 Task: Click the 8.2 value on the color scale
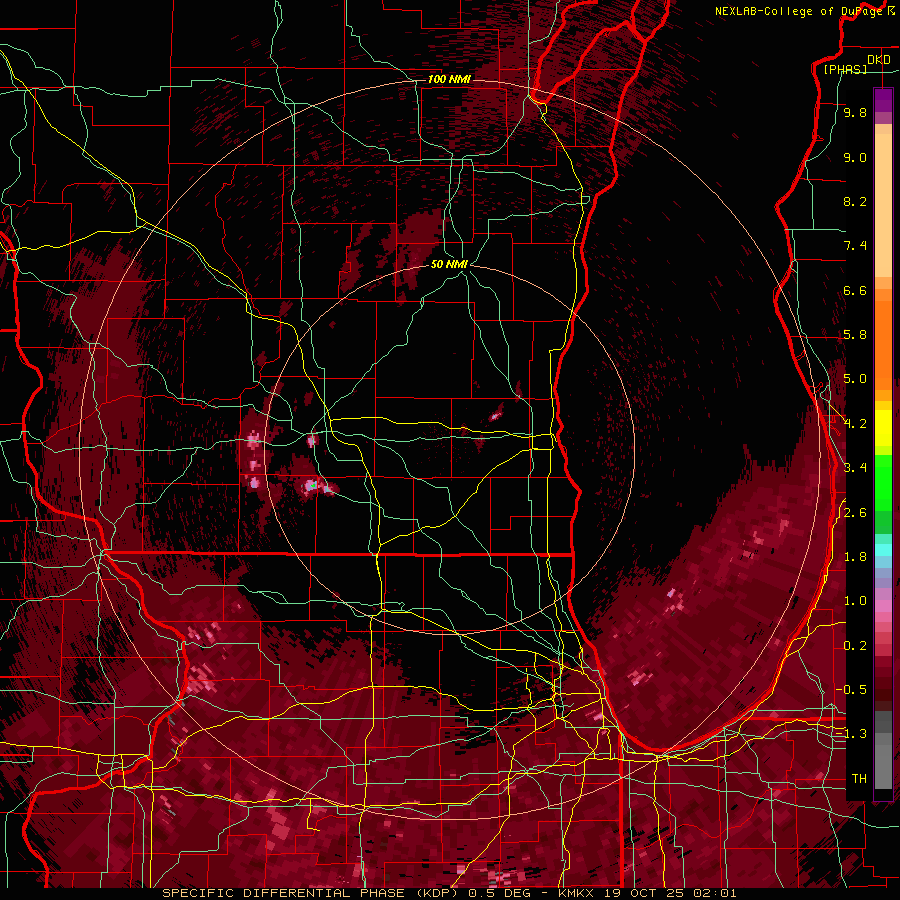point(855,201)
